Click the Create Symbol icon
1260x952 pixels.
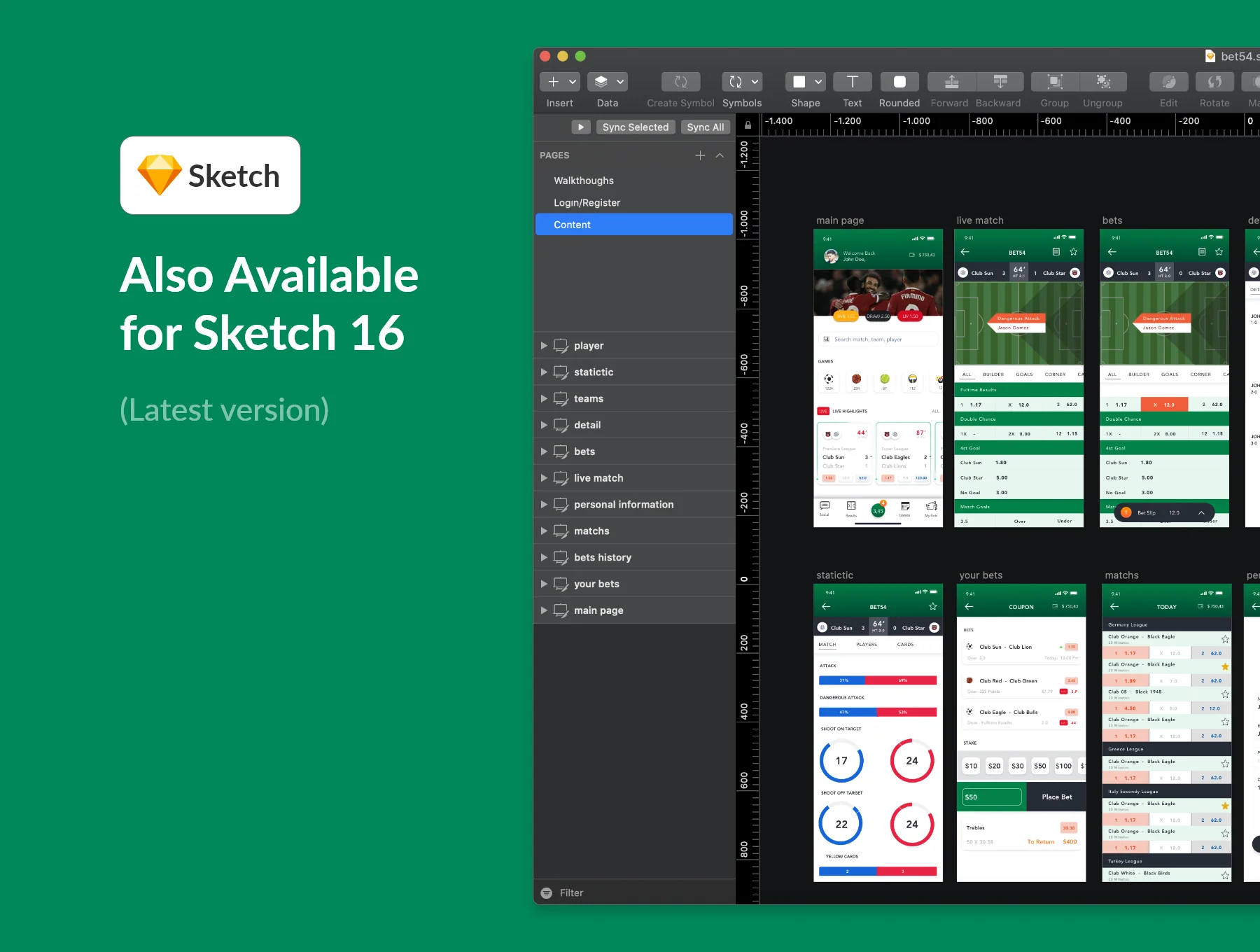pyautogui.click(x=681, y=82)
